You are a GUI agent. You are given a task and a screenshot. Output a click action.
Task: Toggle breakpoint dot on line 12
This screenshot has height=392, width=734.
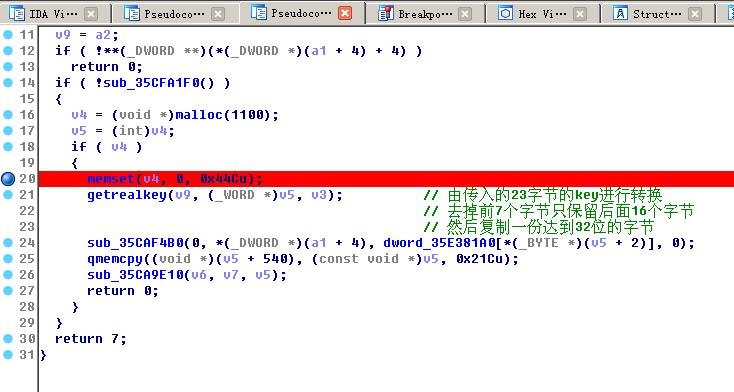pos(7,51)
